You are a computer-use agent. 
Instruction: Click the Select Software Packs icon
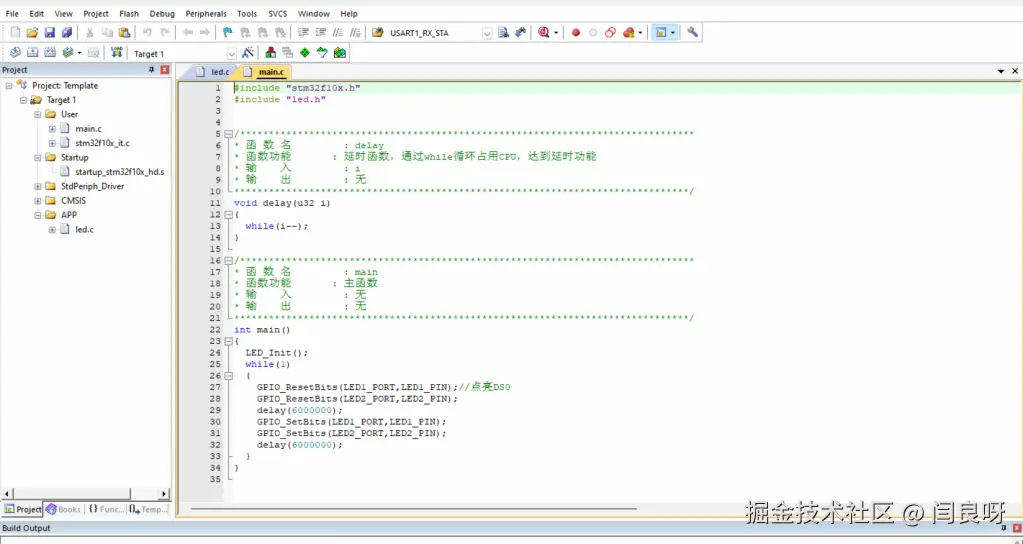coord(322,53)
